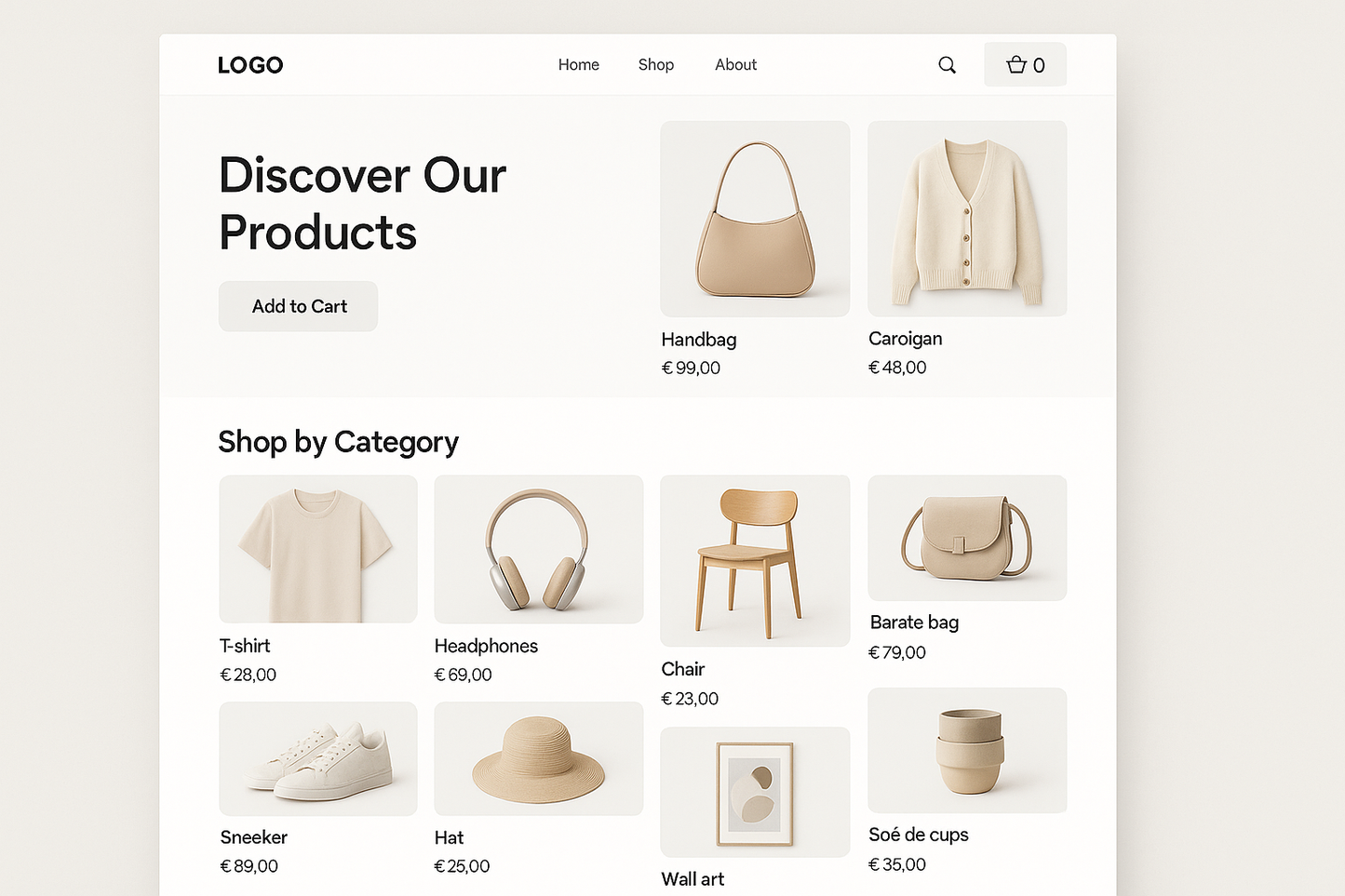This screenshot has height=896, width=1345.
Task: Click the Wall art product name
Action: click(x=693, y=879)
